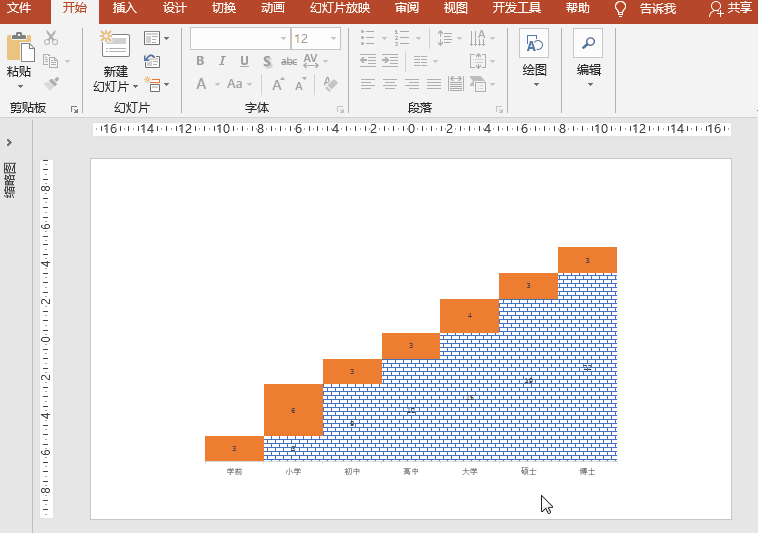
Task: Click the Decrease List Level icon
Action: (368, 61)
